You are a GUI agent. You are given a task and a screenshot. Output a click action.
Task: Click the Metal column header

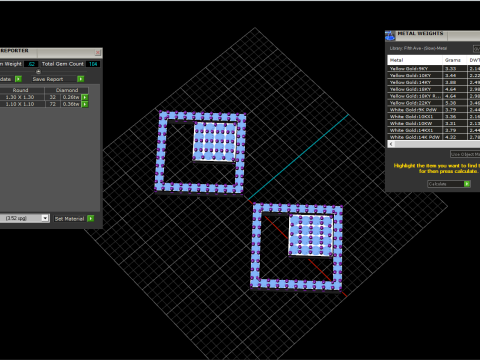pyautogui.click(x=415, y=60)
